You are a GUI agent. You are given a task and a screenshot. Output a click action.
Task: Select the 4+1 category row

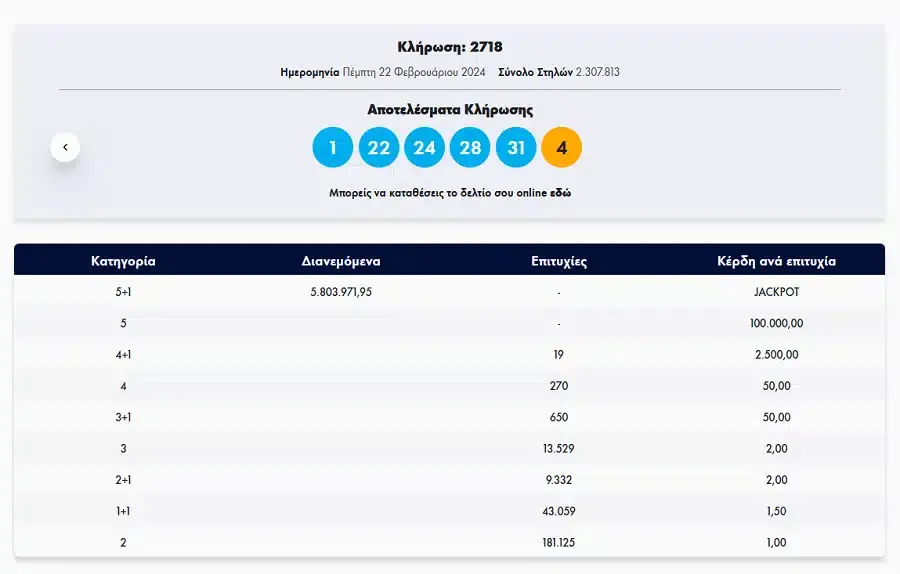[x=123, y=355]
